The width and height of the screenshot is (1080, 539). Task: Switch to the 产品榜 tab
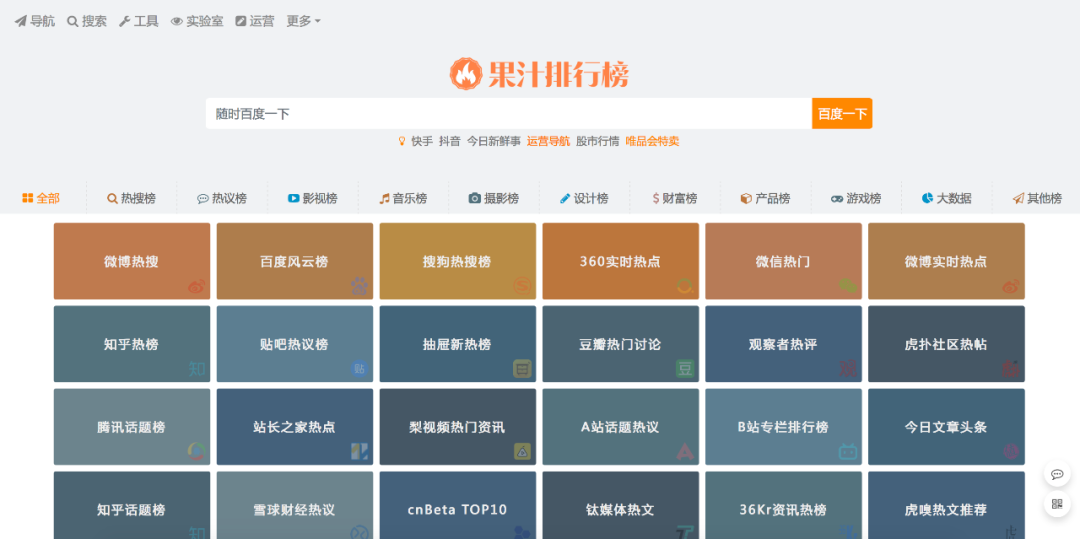click(x=765, y=198)
